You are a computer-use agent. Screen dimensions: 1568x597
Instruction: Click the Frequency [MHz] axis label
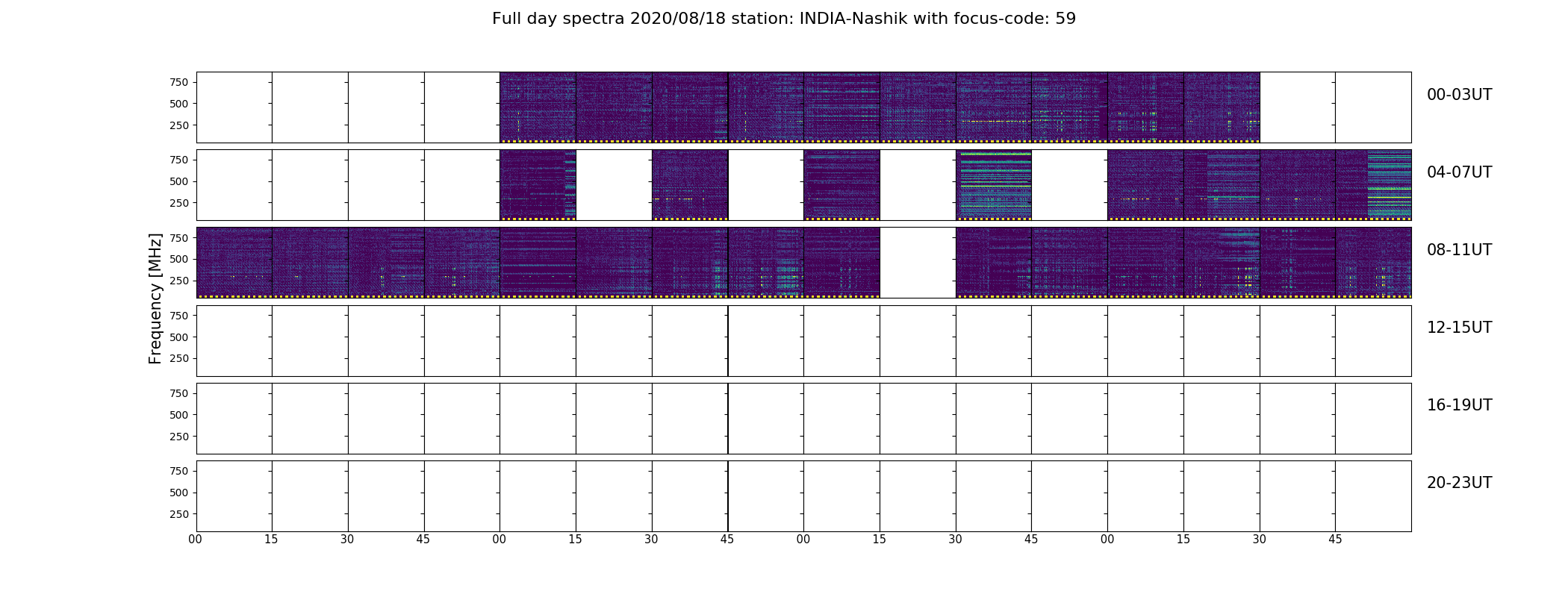point(155,298)
